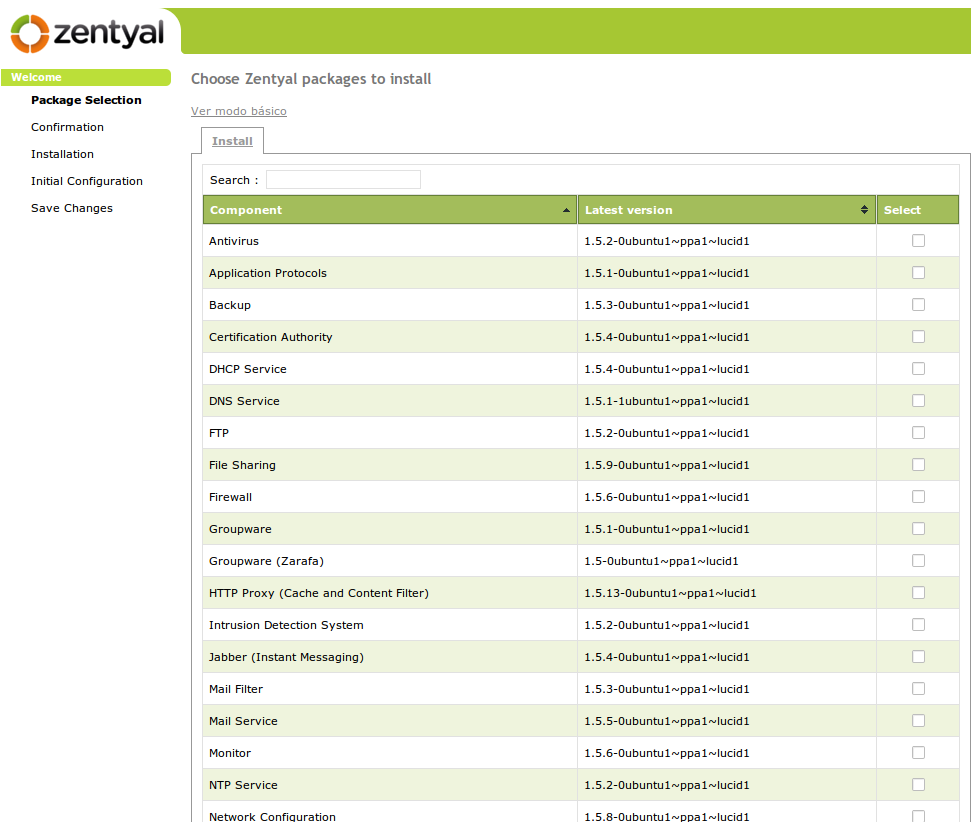Enable the Certification Authority checkbox
The image size is (978, 822).
pos(918,337)
